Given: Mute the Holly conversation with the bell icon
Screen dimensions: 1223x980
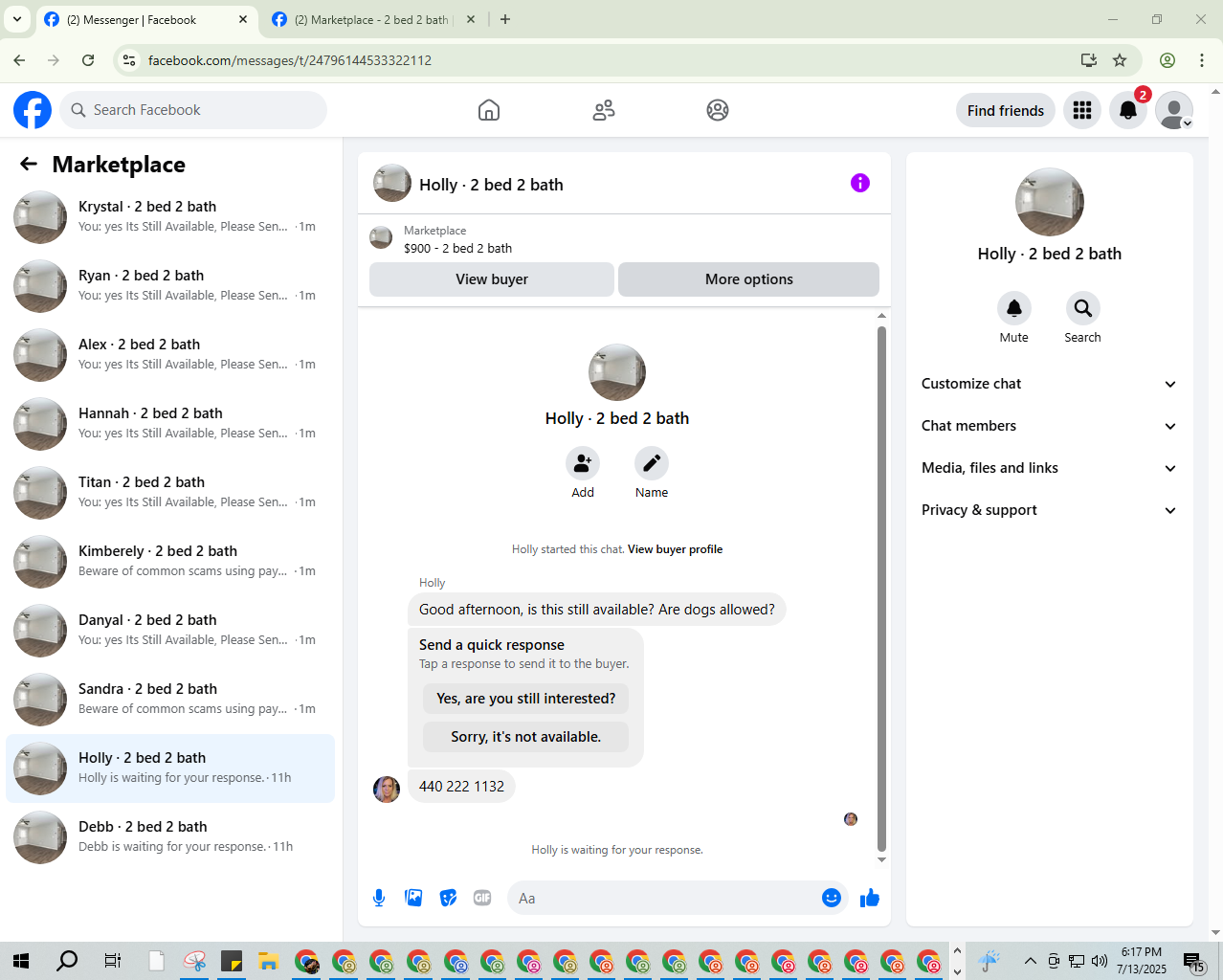Looking at the screenshot, I should click(x=1014, y=308).
